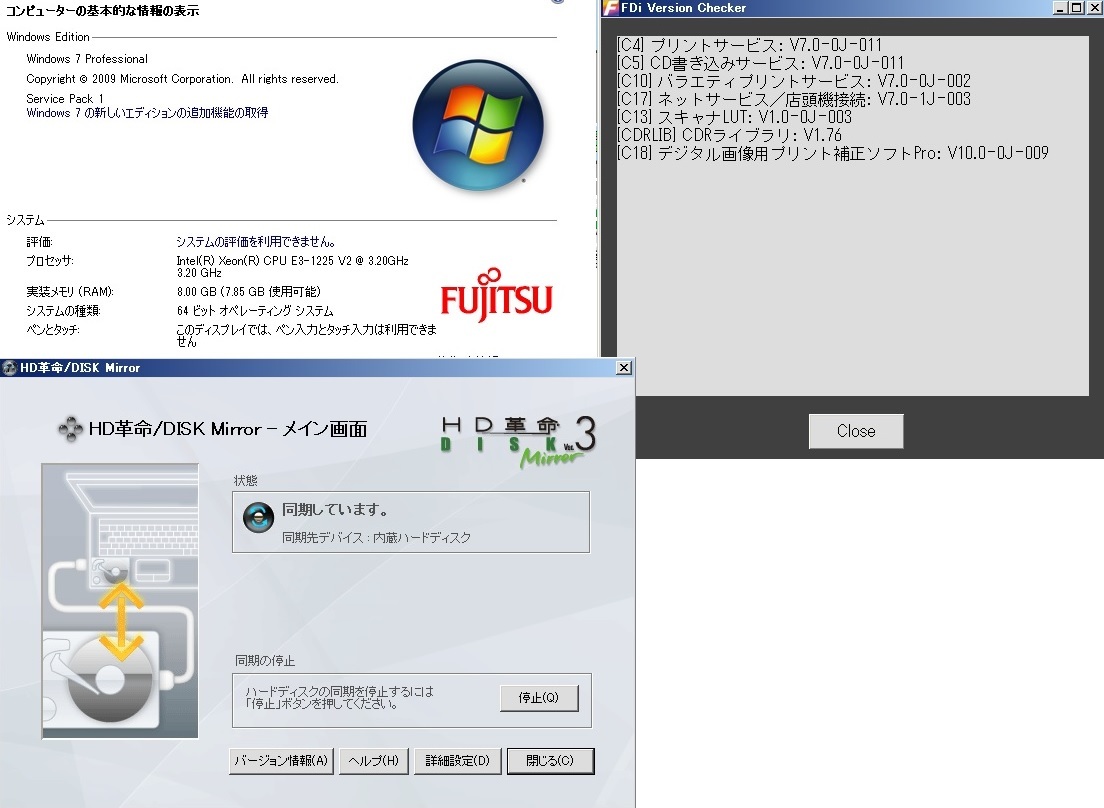
Task: Select the [C5] CD書き込みサービス line
Action: pos(760,63)
